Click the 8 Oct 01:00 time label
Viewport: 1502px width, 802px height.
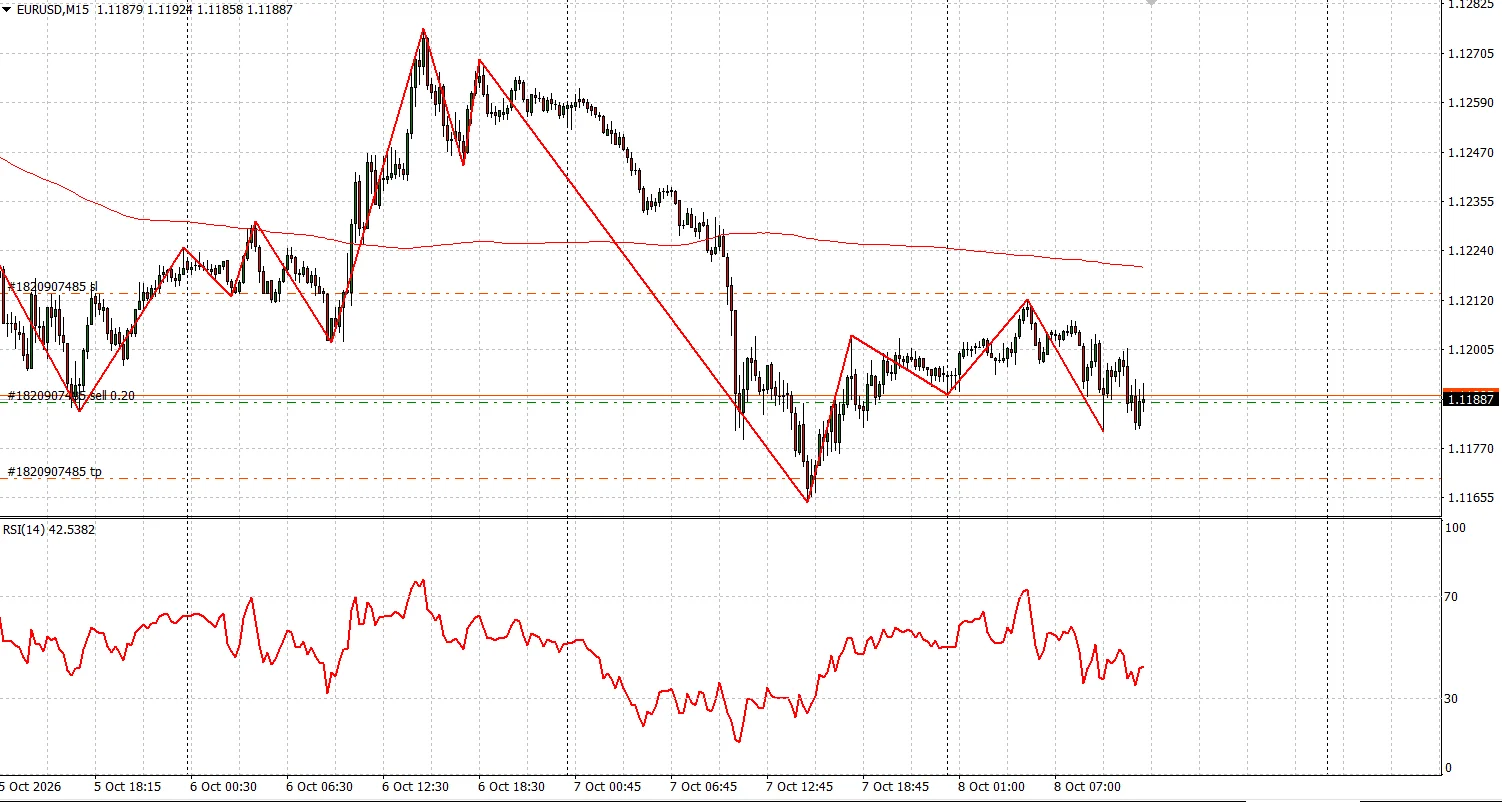click(x=991, y=787)
